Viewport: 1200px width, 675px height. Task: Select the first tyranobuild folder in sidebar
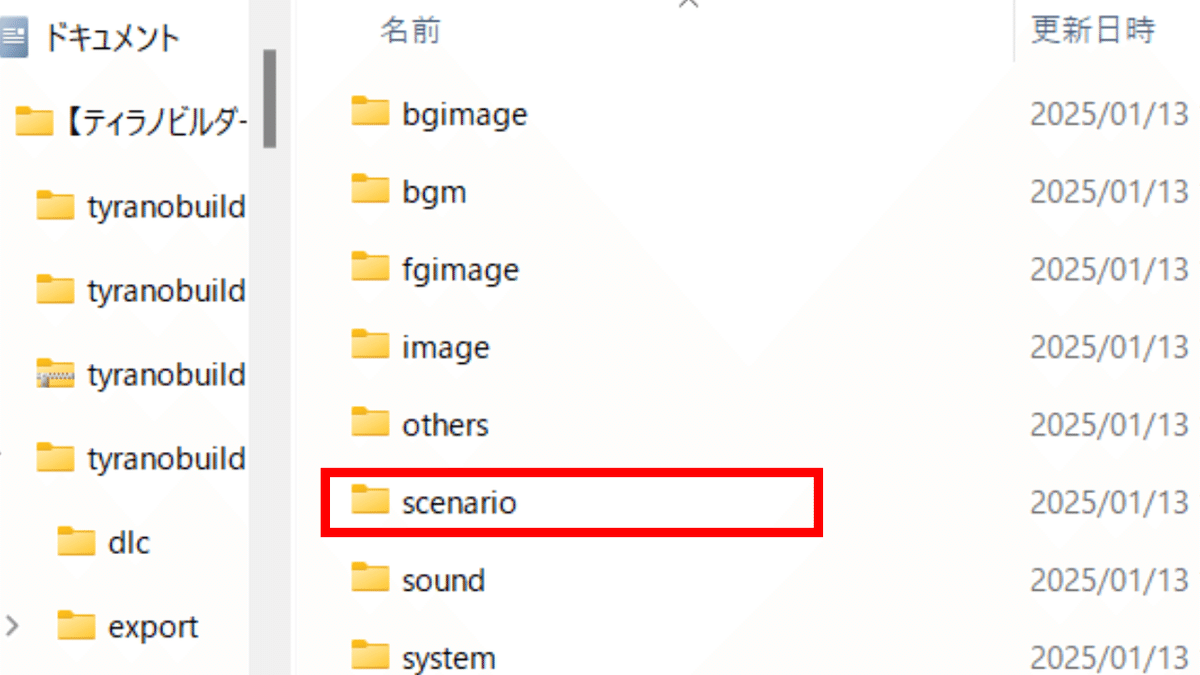[140, 207]
